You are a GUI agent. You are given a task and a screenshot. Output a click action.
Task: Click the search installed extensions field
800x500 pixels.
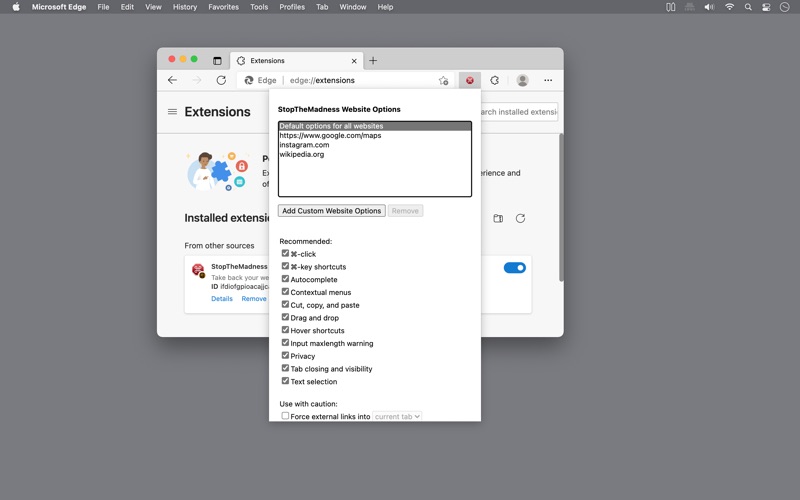tap(518, 112)
